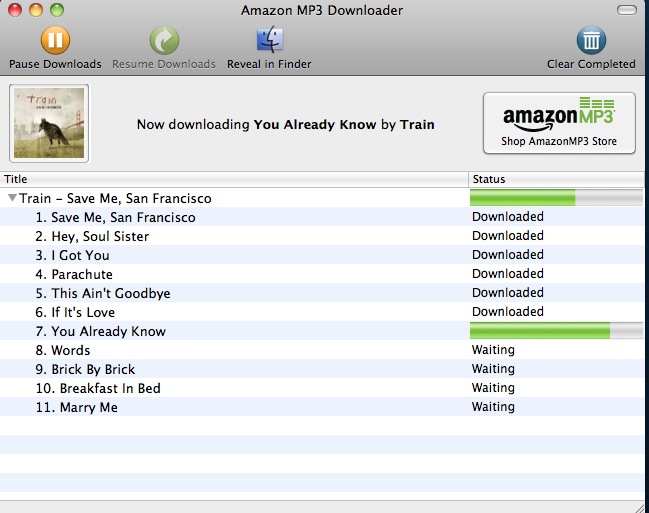Select track 10. Breakfast In Bed
This screenshot has height=513, width=649.
point(322,388)
